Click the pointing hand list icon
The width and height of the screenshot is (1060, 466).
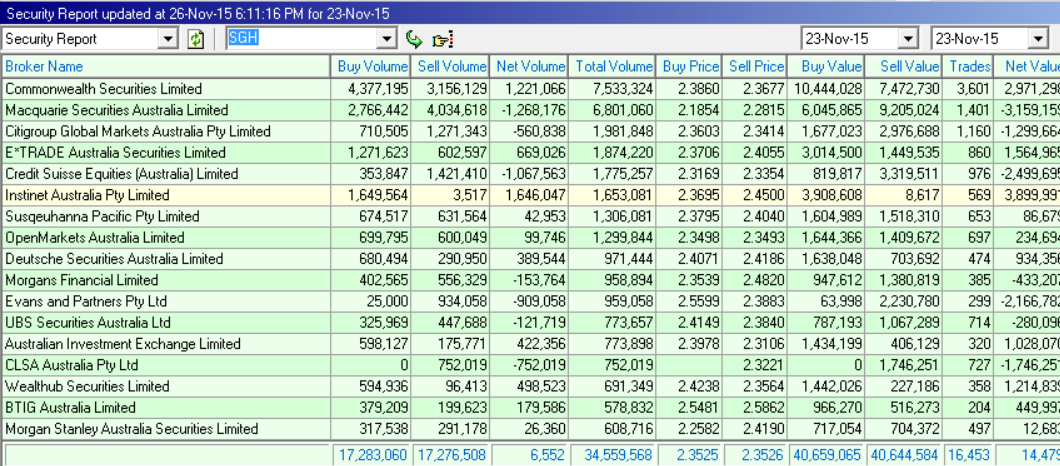click(x=442, y=40)
